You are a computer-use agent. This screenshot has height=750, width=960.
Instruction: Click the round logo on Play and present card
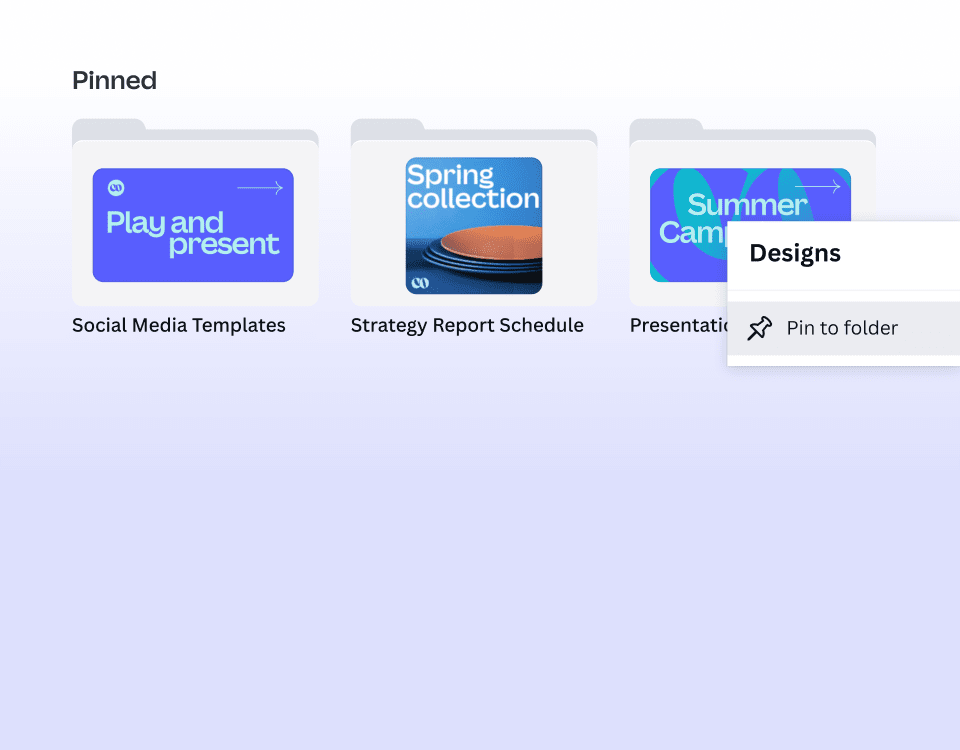[115, 187]
